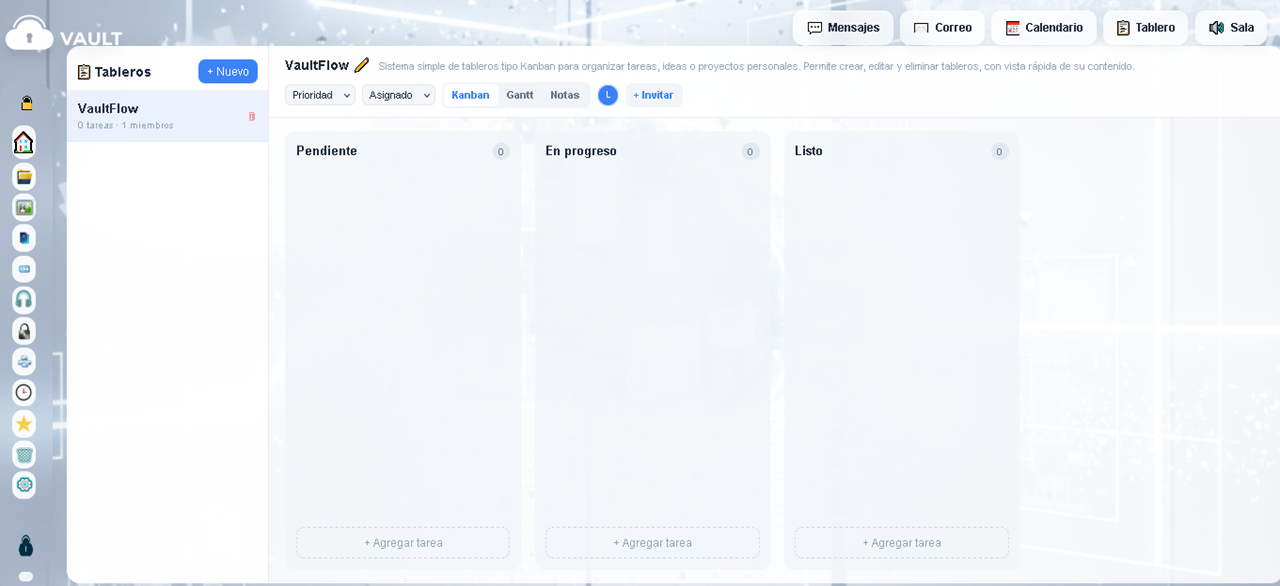Switch to the Notas view tab
The image size is (1280, 586).
[565, 95]
